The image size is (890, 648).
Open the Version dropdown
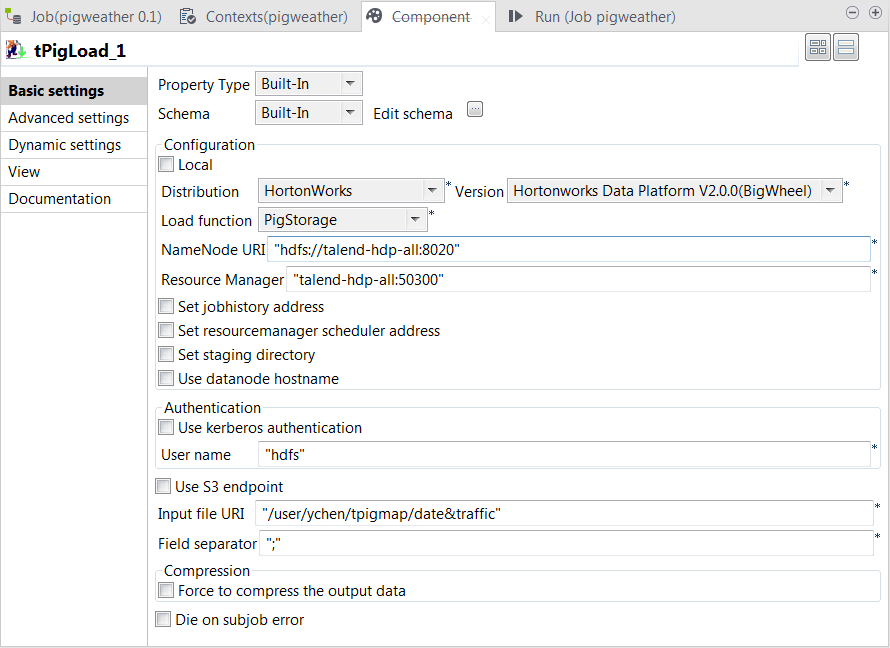pos(830,190)
